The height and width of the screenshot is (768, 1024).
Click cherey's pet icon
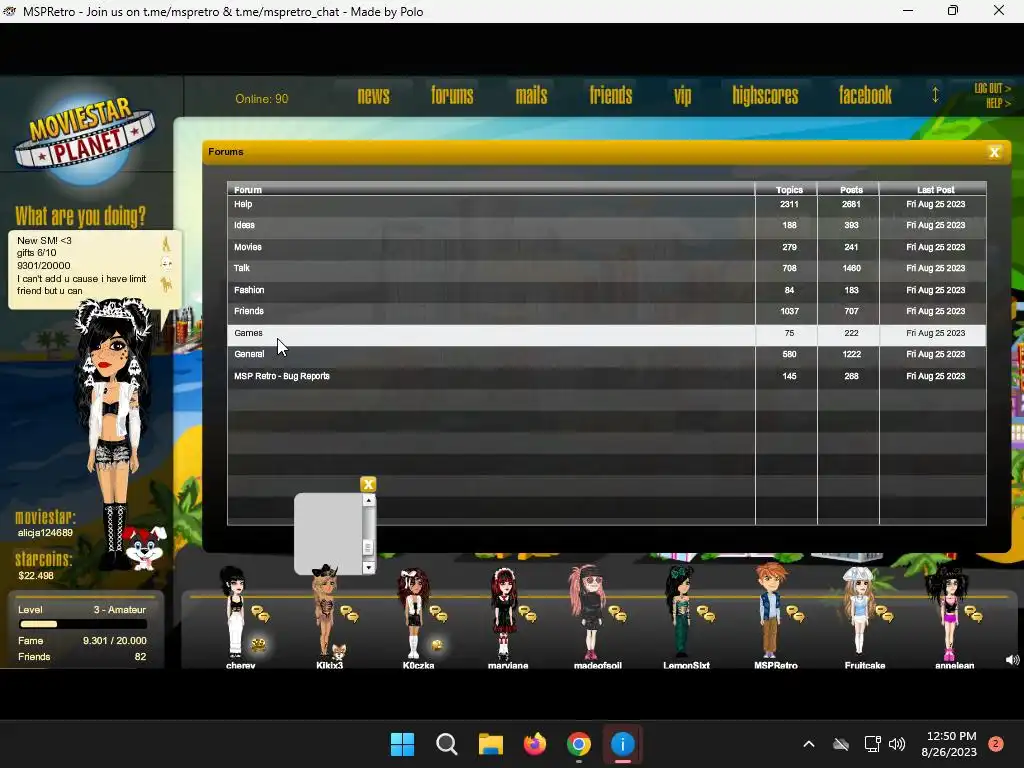coord(259,645)
